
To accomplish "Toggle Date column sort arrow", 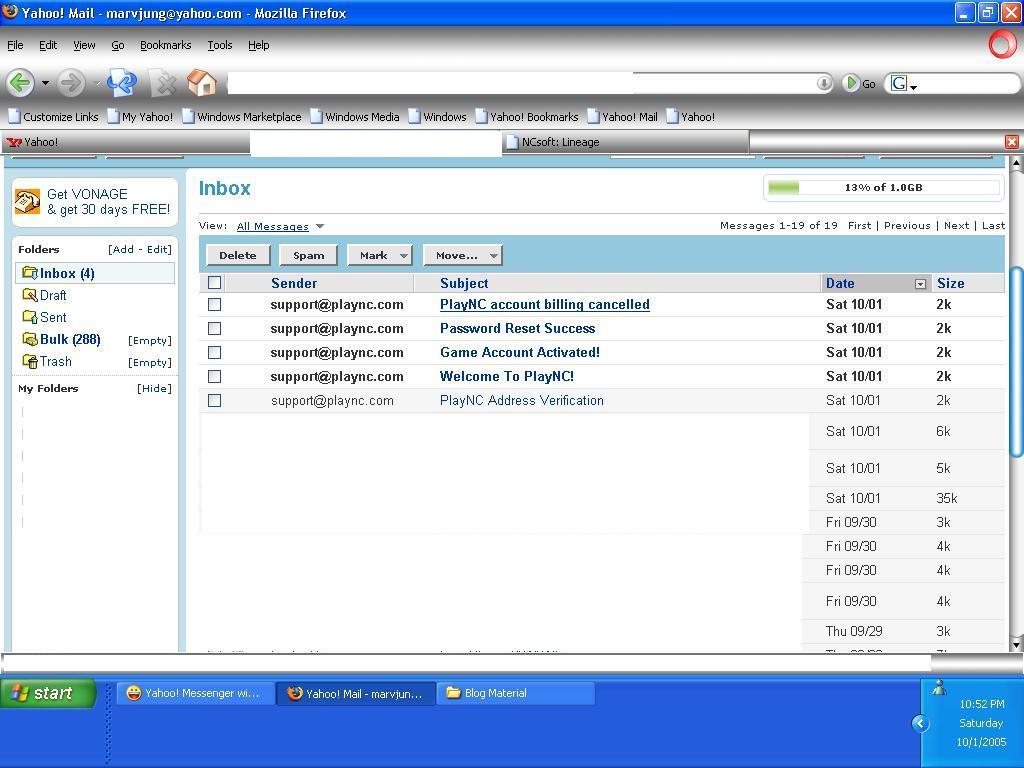I will 920,283.
